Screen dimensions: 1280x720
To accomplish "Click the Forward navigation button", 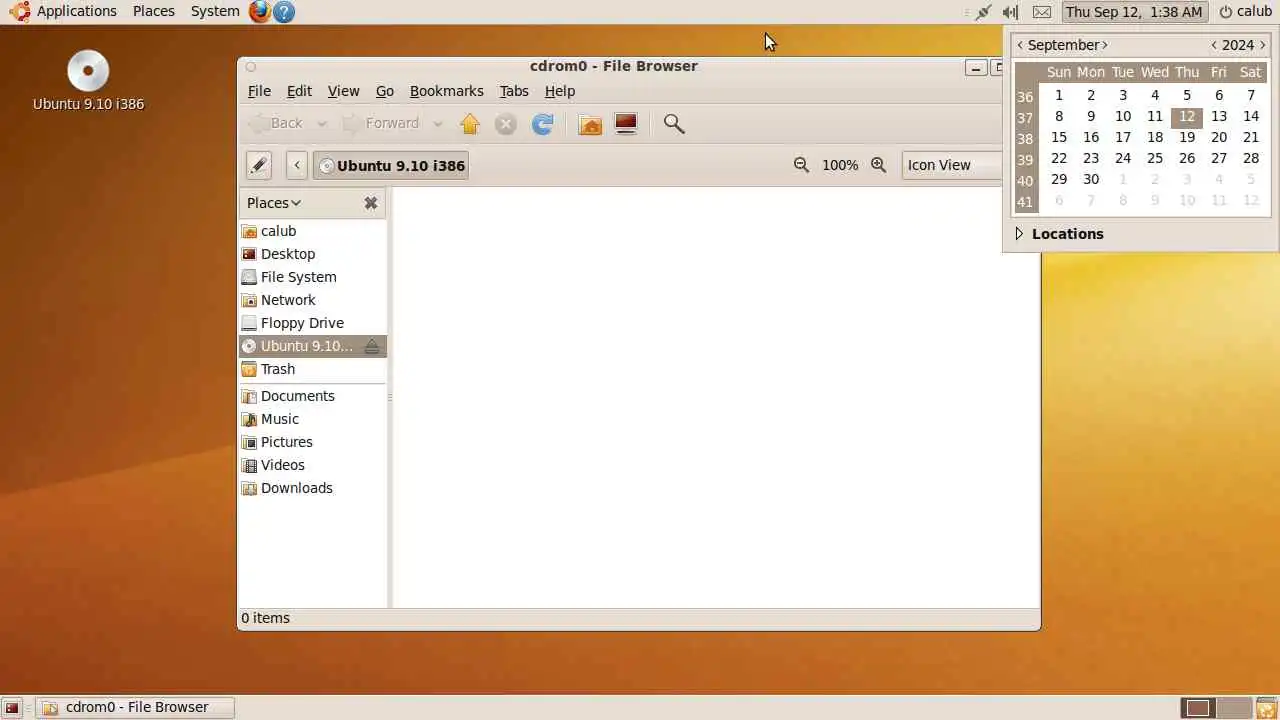I will pos(382,124).
